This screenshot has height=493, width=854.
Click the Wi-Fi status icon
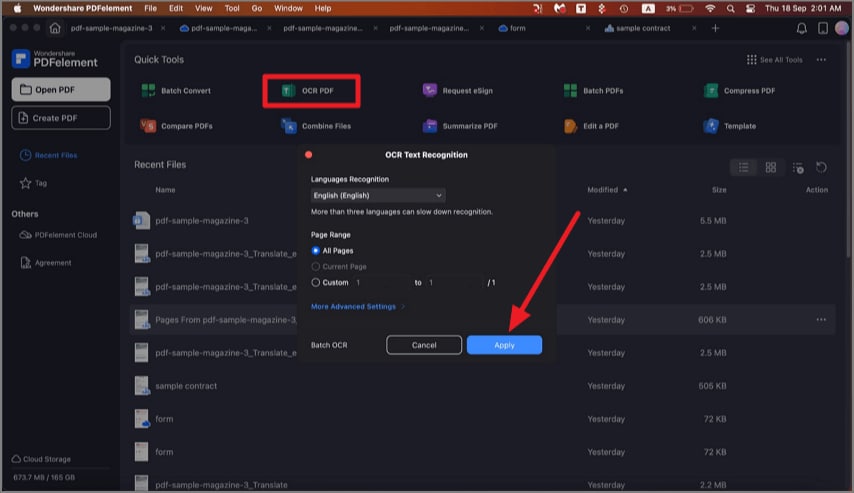(x=710, y=8)
